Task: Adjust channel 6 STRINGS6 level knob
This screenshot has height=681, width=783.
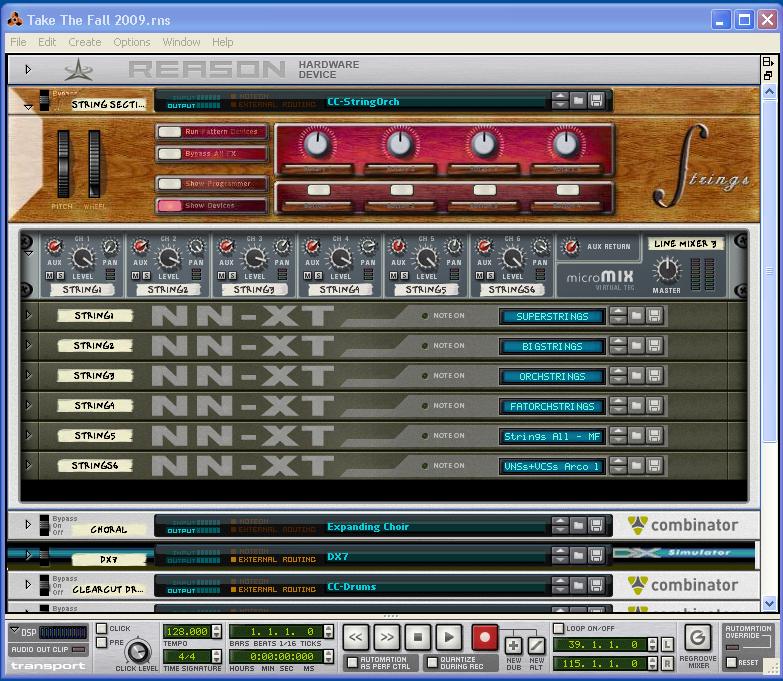Action: pyautogui.click(x=512, y=258)
